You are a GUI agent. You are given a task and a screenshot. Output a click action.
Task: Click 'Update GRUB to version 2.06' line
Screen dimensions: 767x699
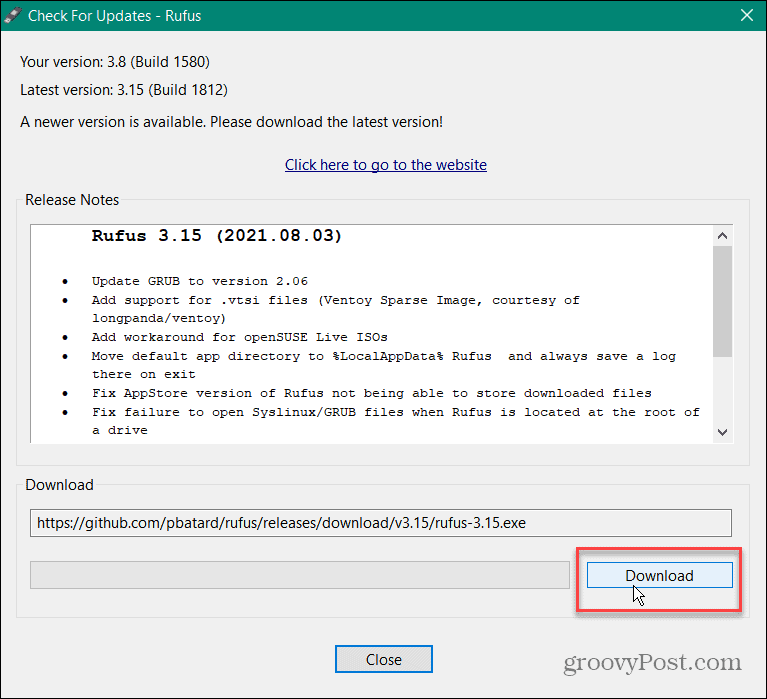click(x=200, y=281)
